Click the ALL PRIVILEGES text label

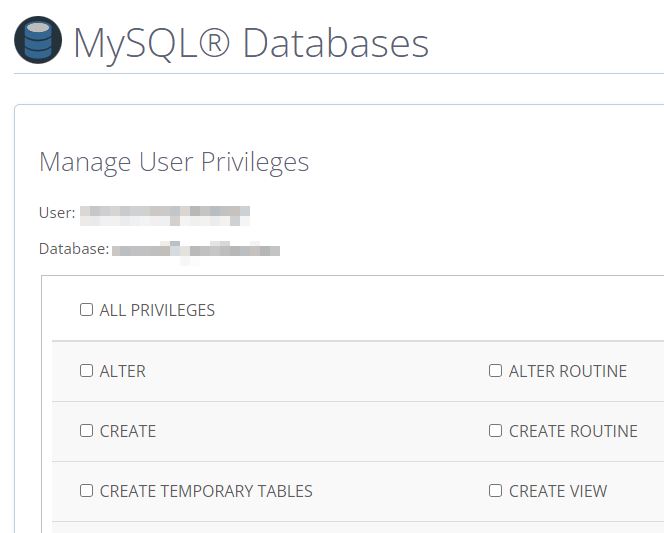tap(157, 310)
